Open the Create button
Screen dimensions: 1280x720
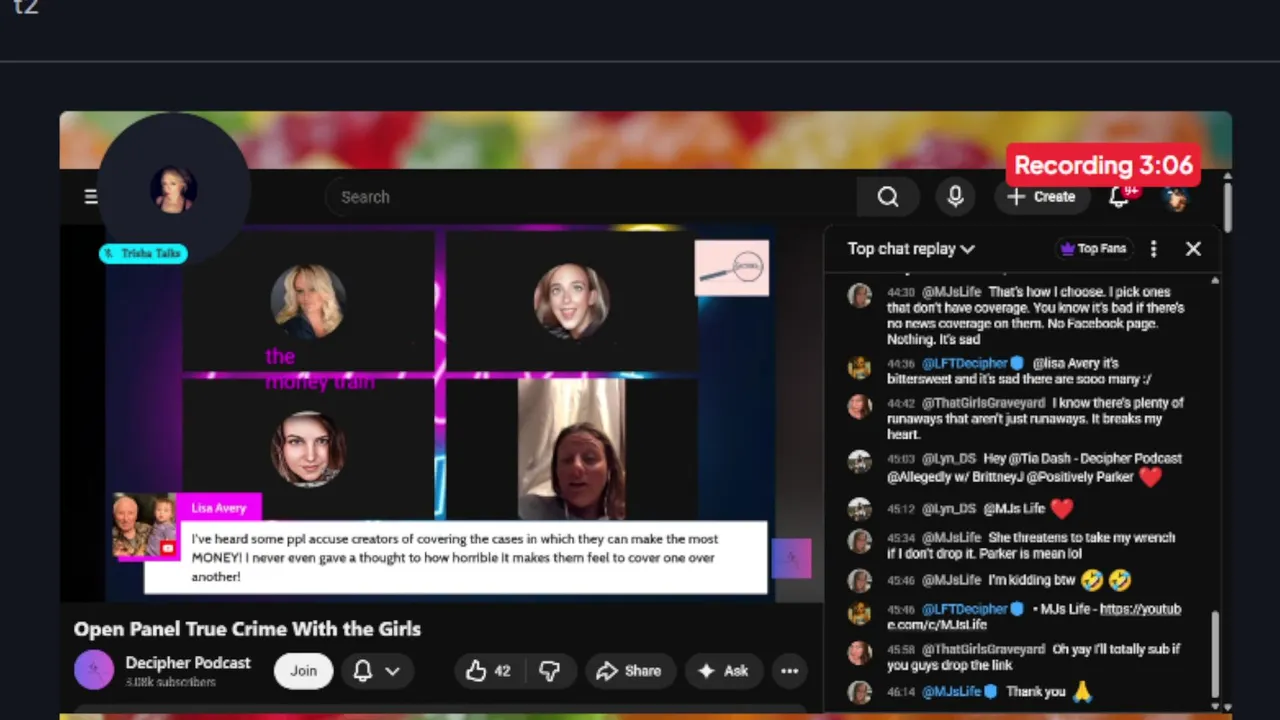click(1041, 197)
